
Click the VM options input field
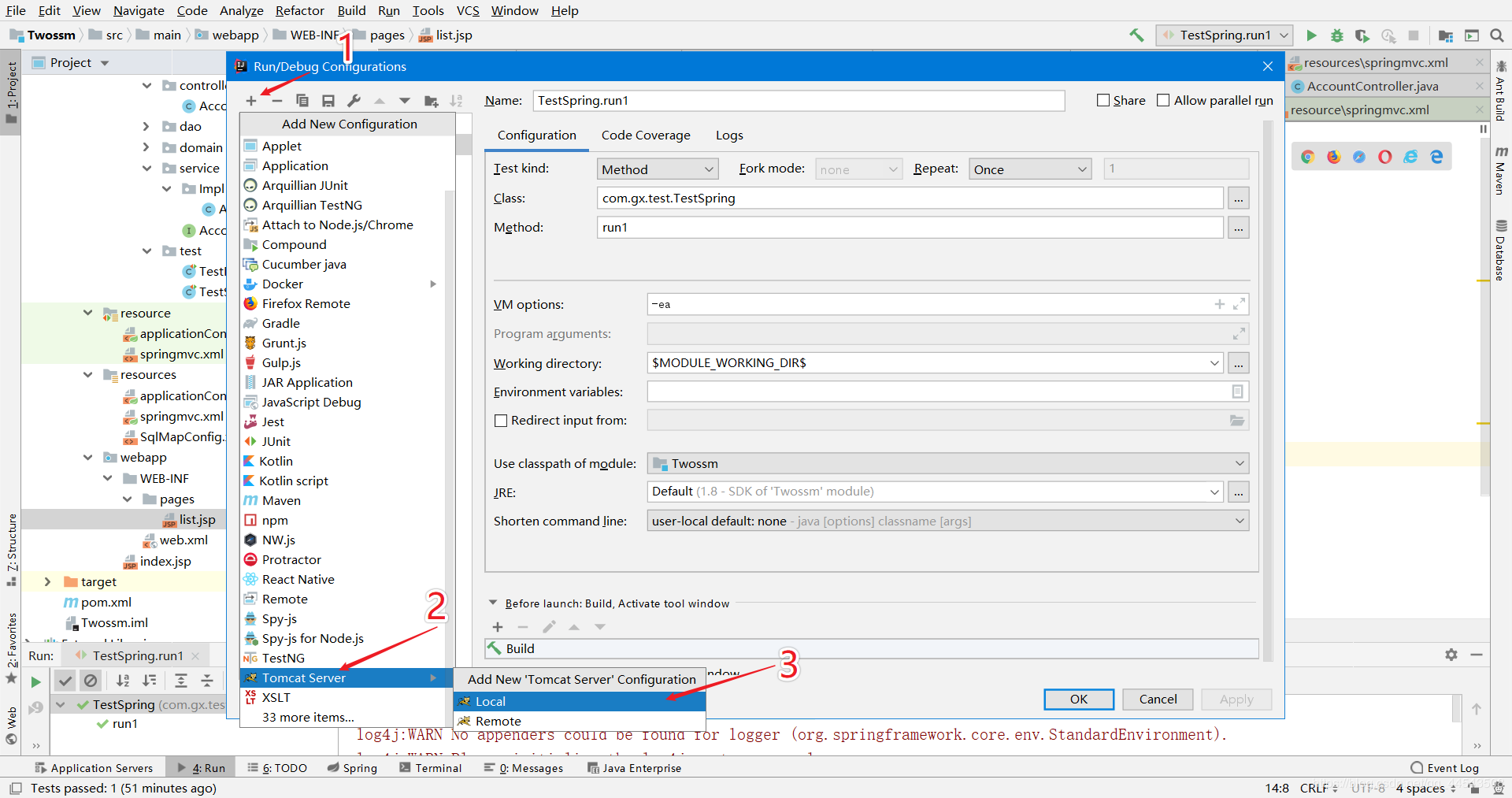pos(929,304)
